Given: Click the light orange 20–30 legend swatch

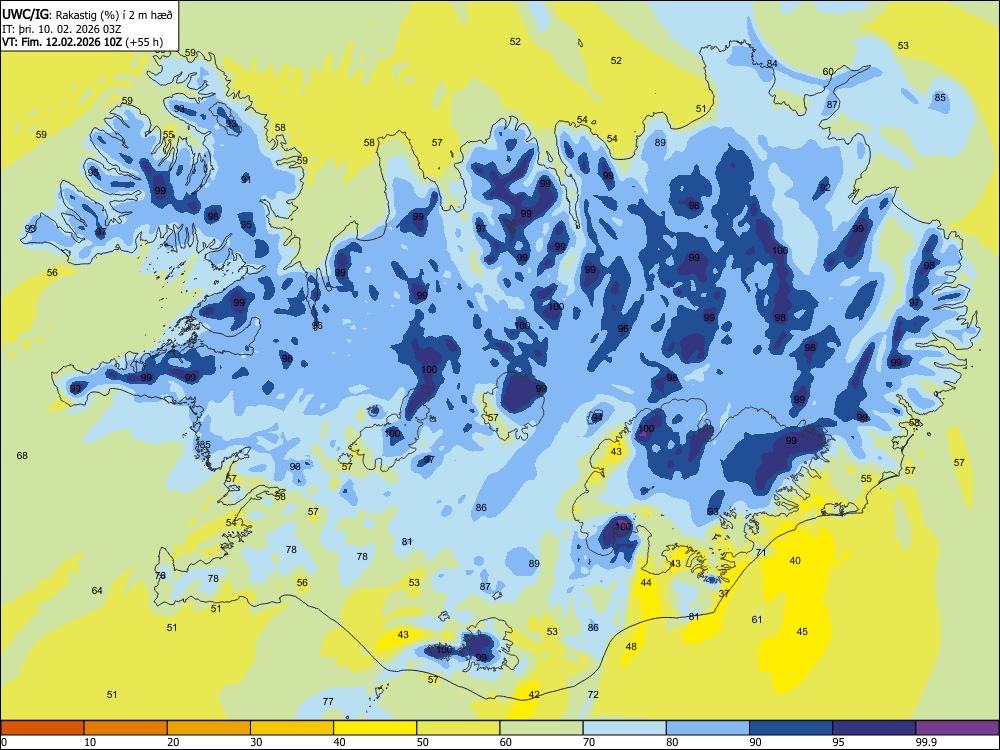Looking at the screenshot, I should coord(209,728).
